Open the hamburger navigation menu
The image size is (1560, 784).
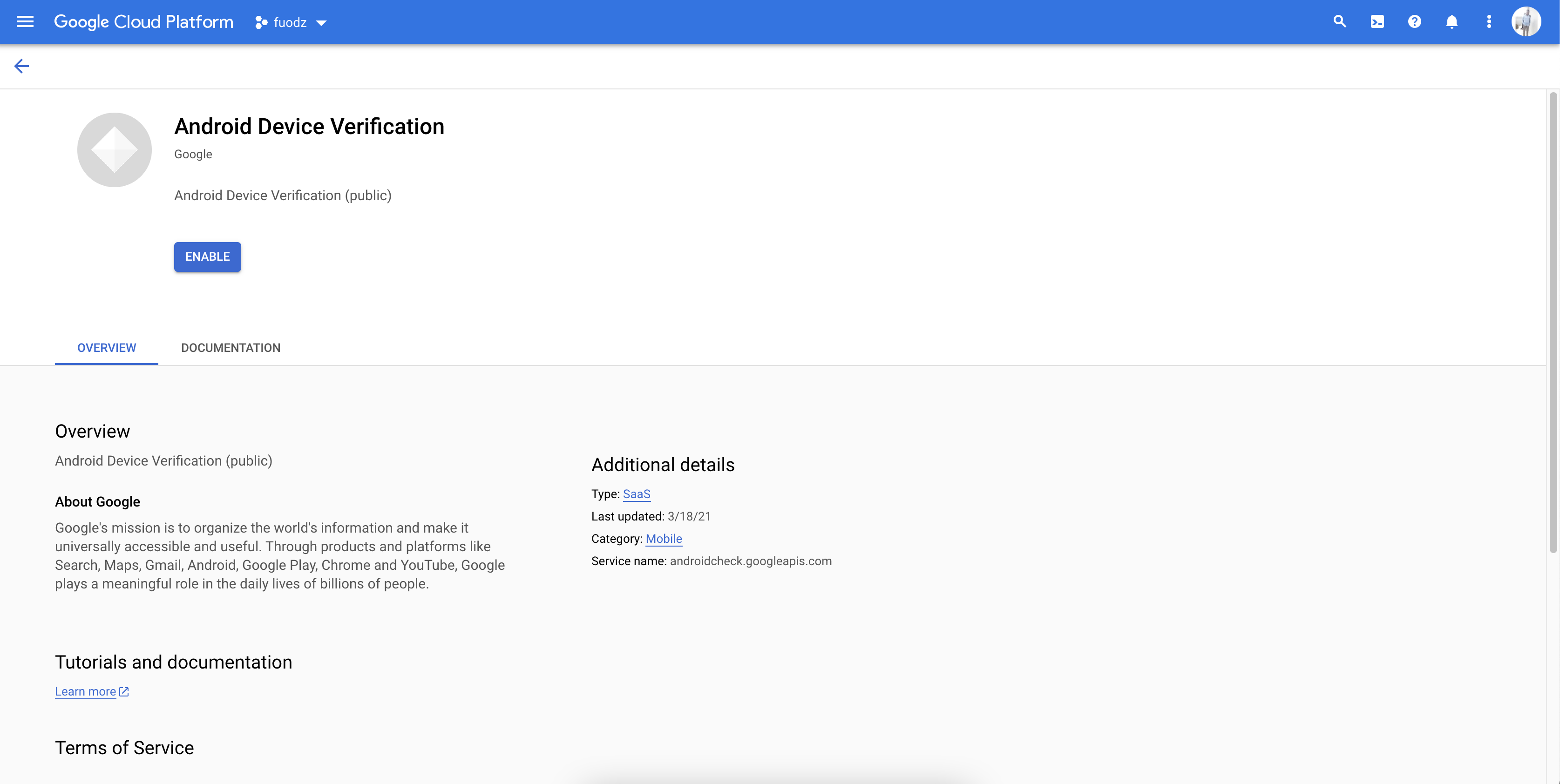point(25,22)
